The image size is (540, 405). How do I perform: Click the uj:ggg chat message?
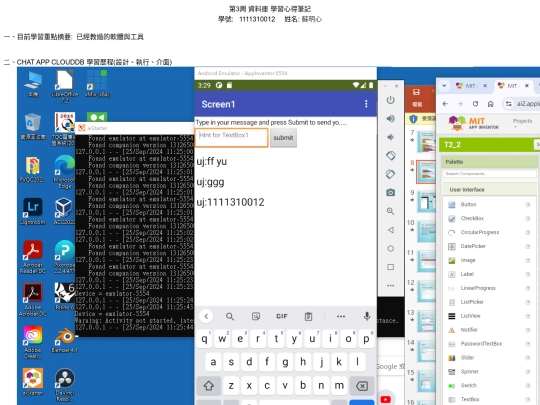pyautogui.click(x=210, y=182)
